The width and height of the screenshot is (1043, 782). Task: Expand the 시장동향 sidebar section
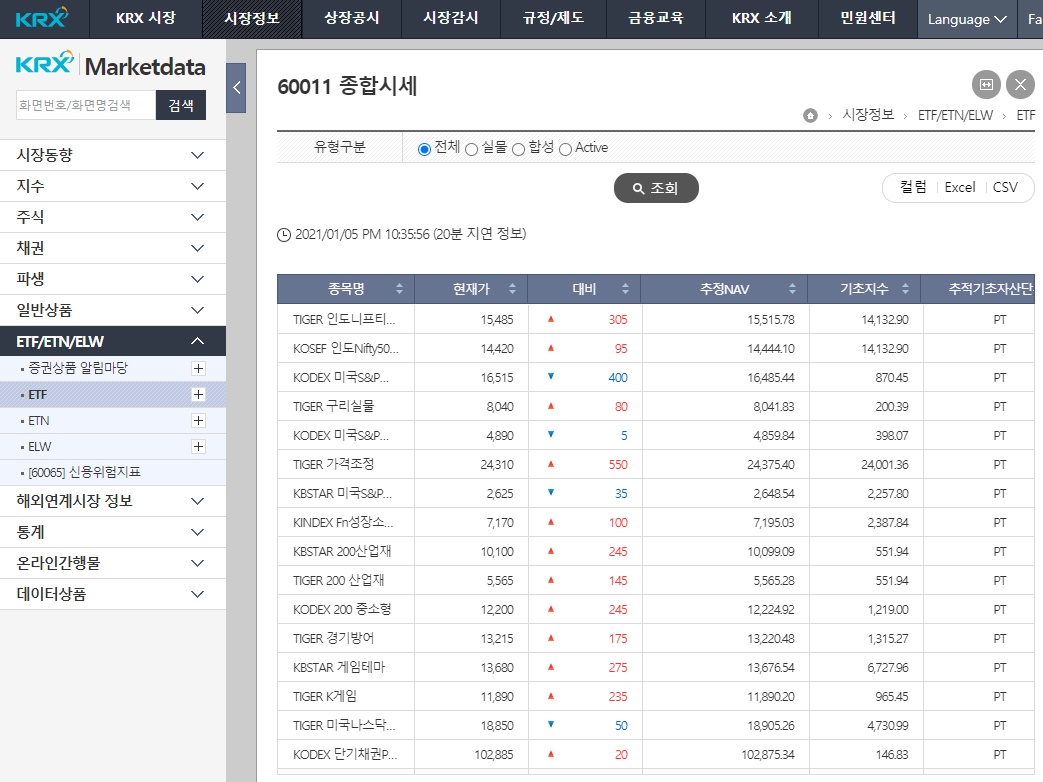pyautogui.click(x=113, y=155)
